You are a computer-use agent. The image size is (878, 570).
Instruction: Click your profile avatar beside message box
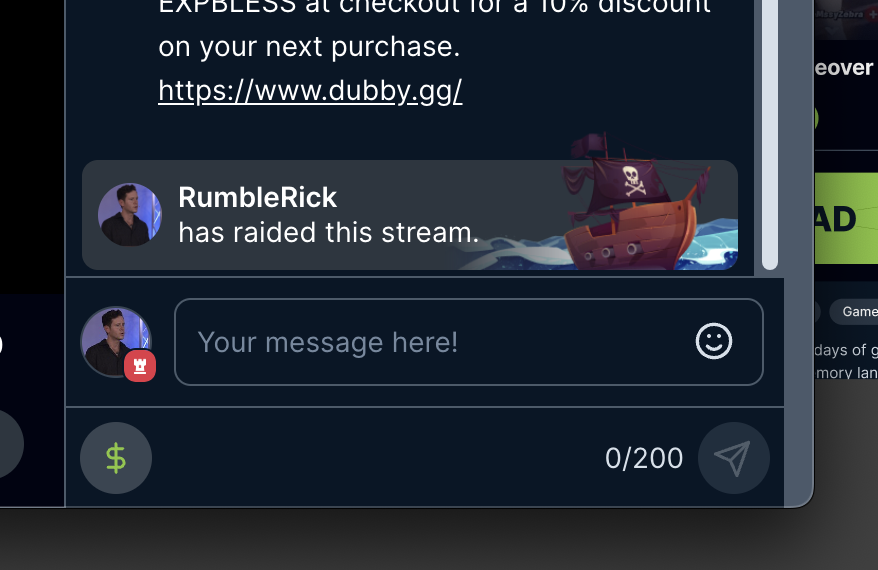(116, 342)
